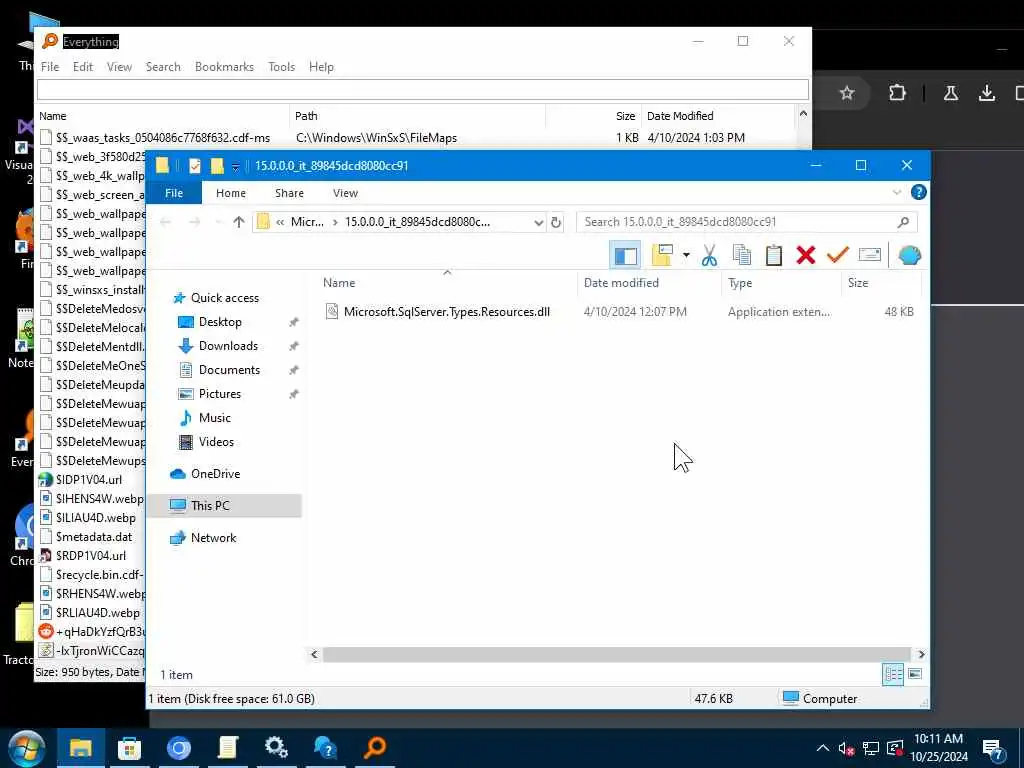Select $metadata.dat in Everything list
1024x768 pixels.
(93, 537)
